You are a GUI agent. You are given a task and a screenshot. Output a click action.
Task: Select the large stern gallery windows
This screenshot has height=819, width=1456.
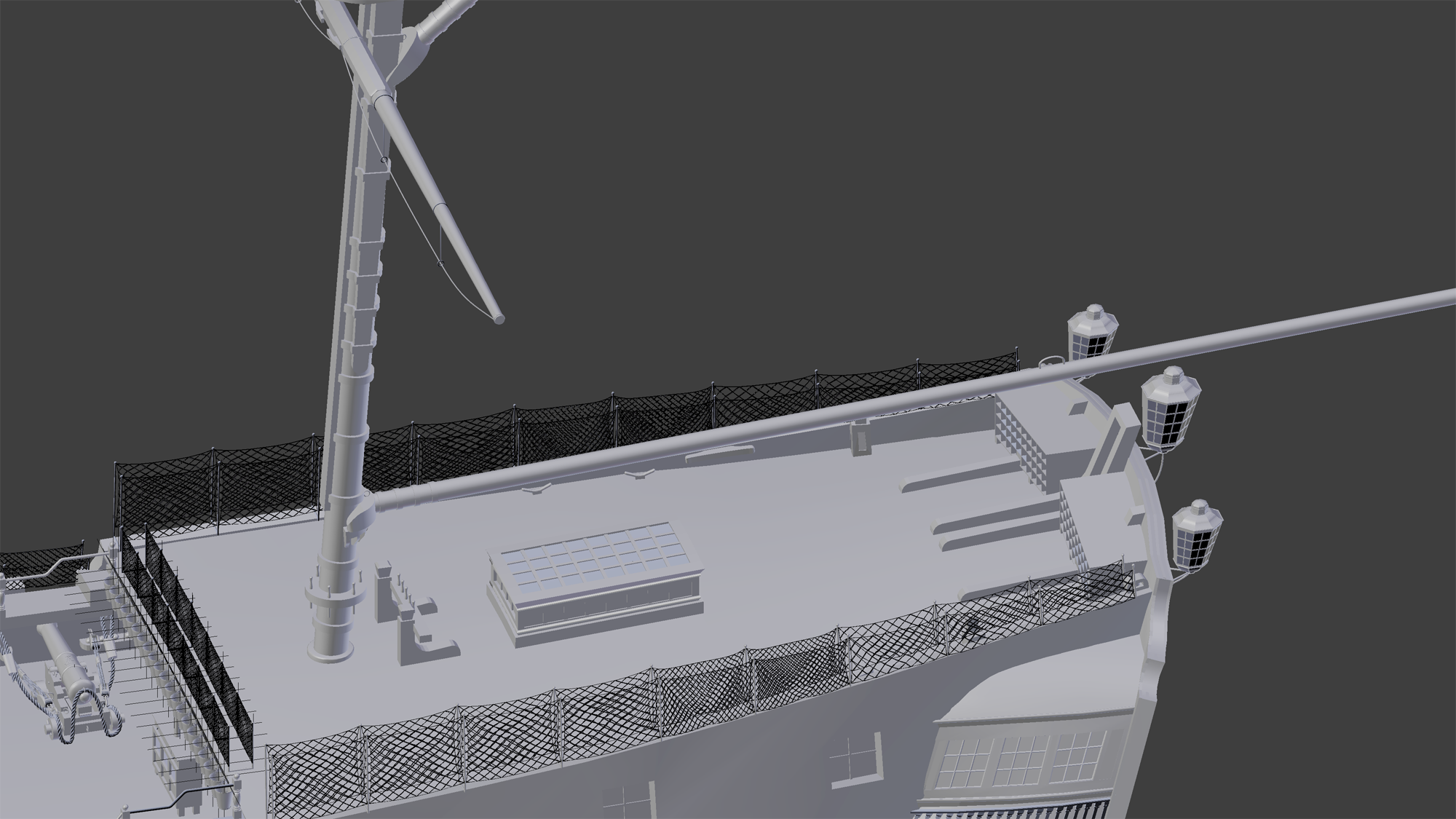[x=1019, y=761]
